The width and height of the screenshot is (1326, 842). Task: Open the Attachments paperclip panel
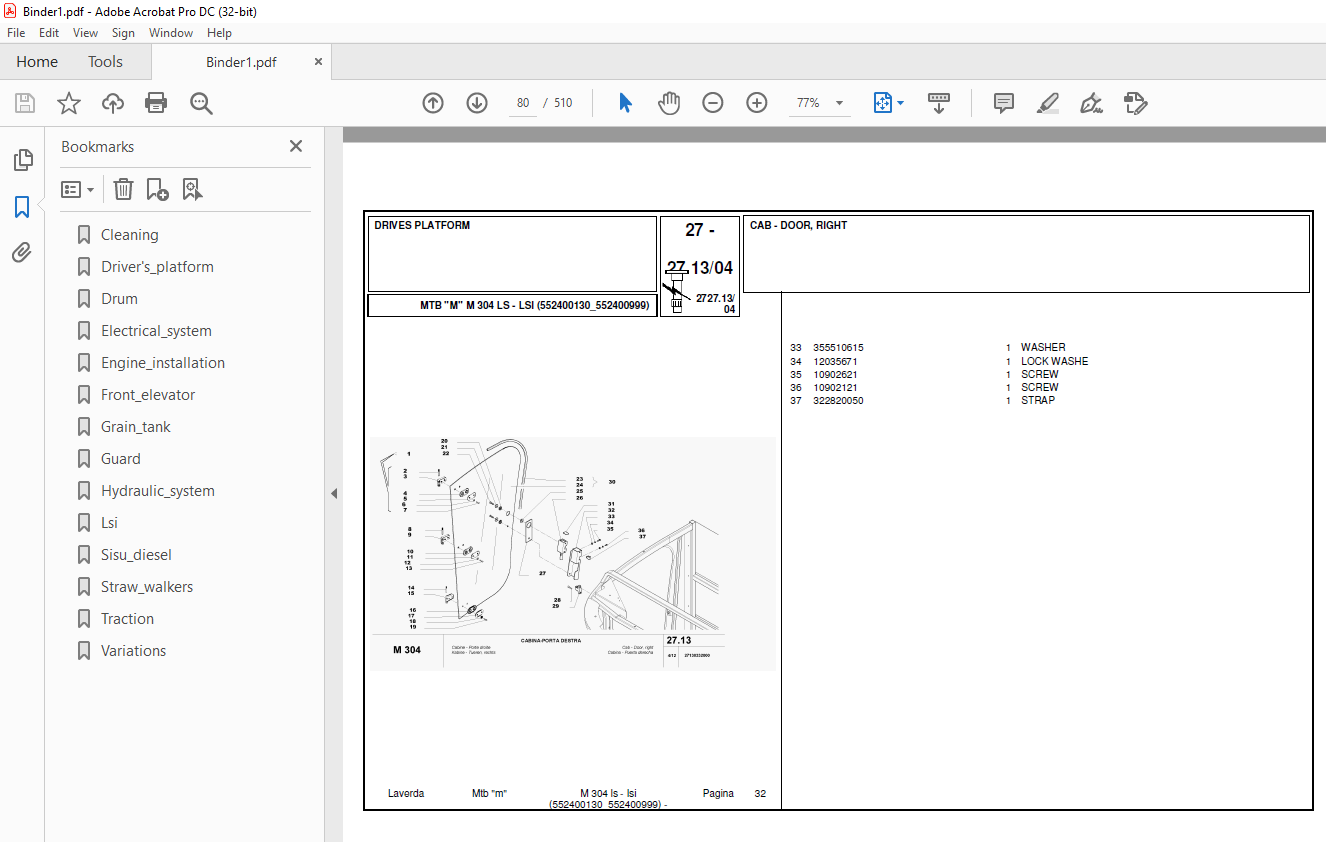tap(22, 253)
